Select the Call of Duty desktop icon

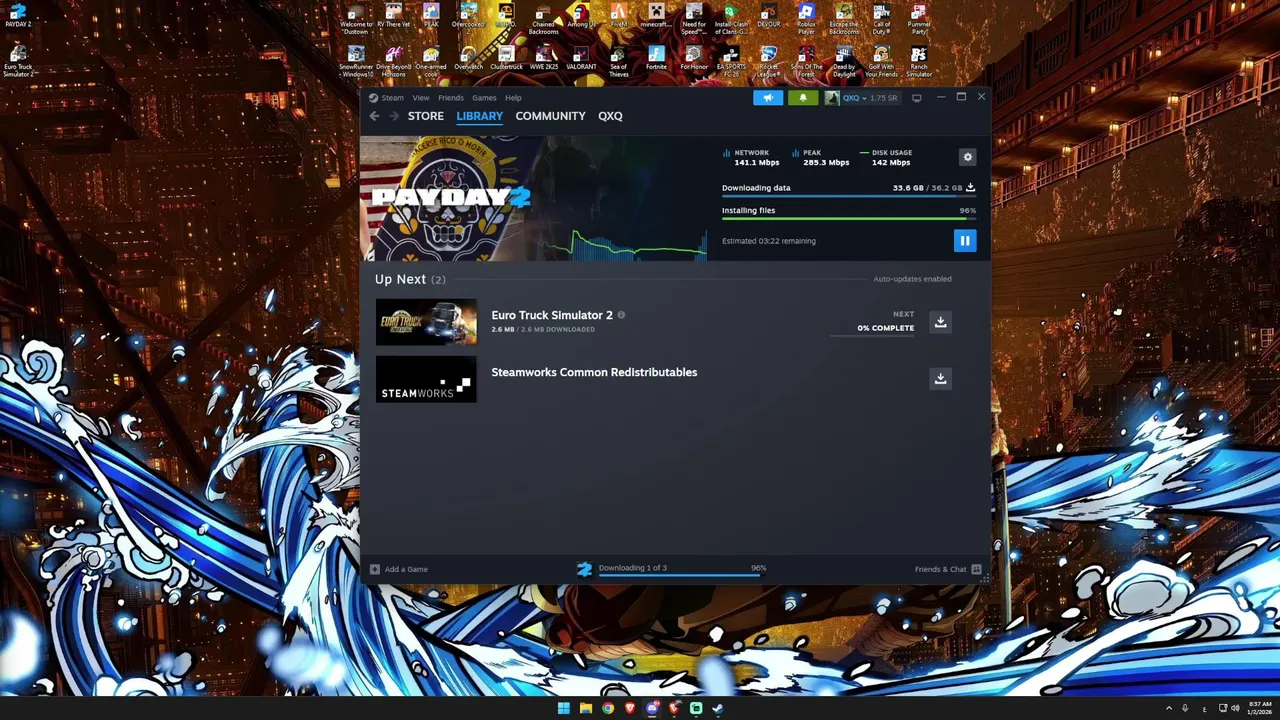coord(881,19)
